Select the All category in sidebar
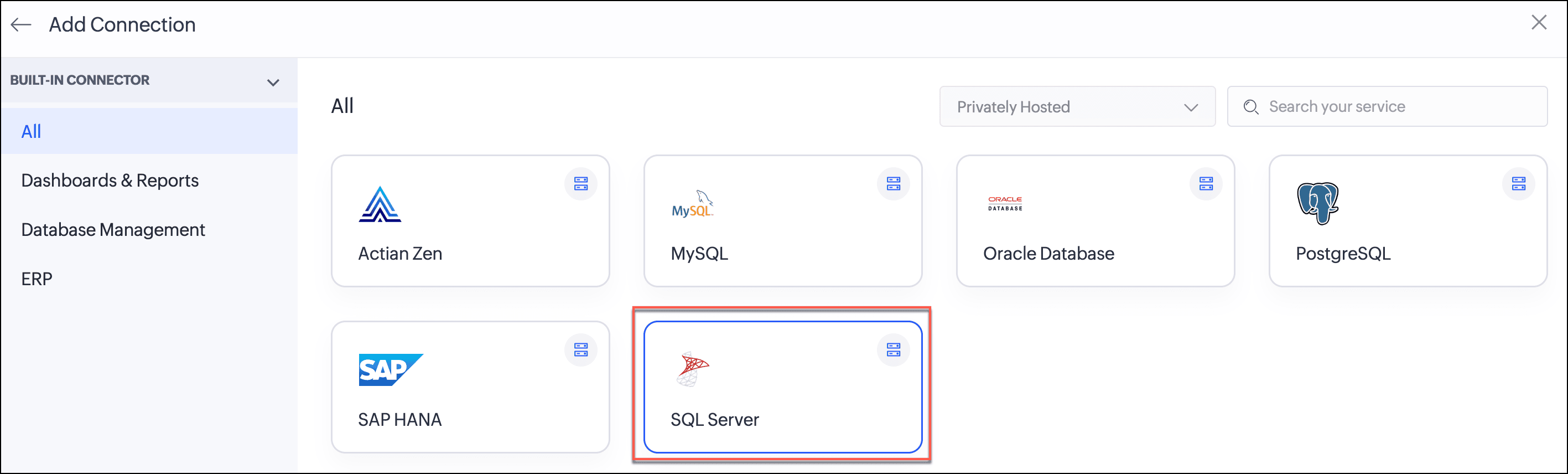Screen dimensions: 1568x474 [149, 131]
